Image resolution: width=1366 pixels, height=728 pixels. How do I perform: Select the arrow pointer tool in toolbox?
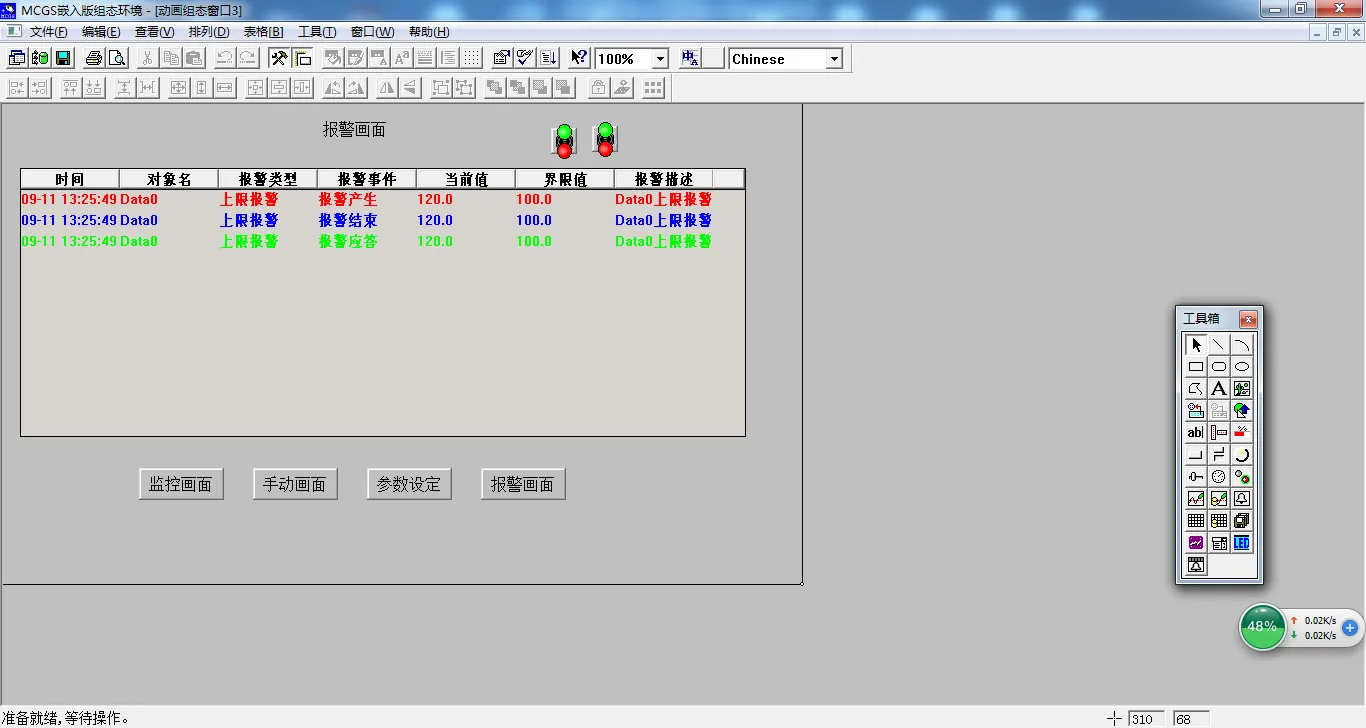pyautogui.click(x=1196, y=345)
